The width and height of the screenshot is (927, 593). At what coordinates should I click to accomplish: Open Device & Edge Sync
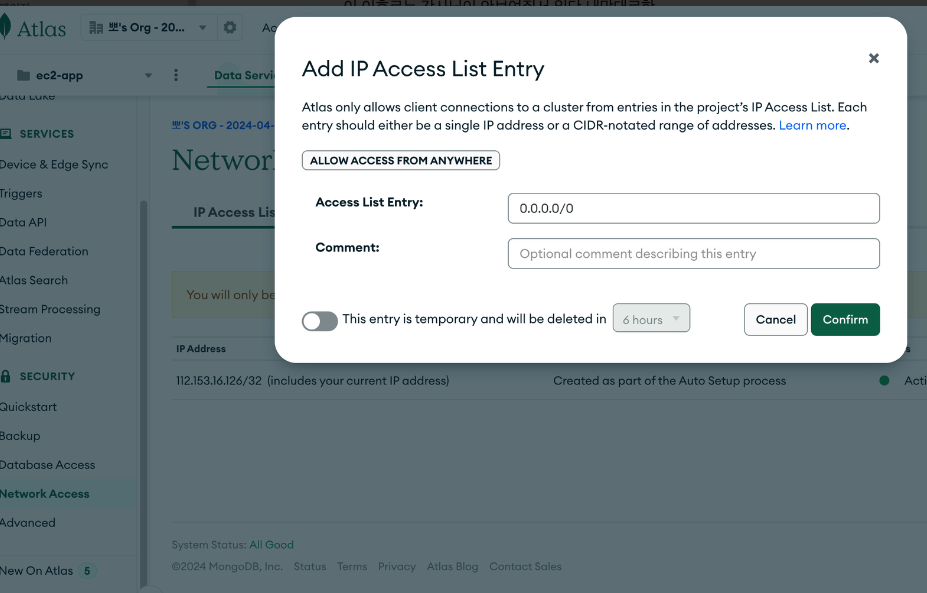[x=54, y=164]
